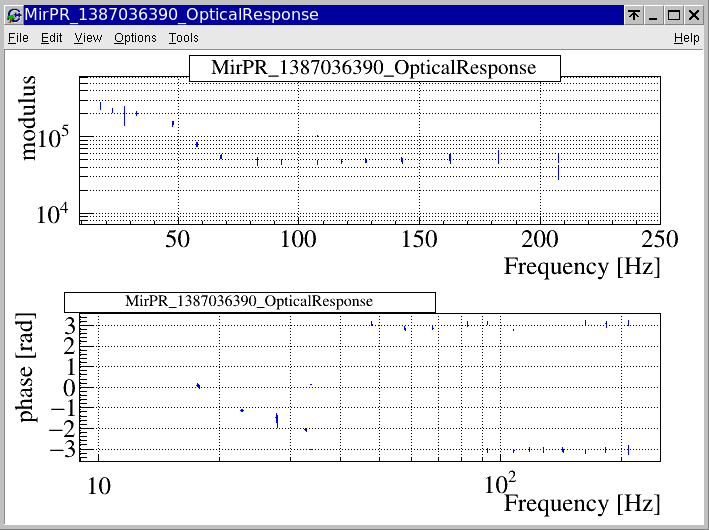
Task: Close the MirPR OpticalResponse window
Action: click(x=694, y=15)
